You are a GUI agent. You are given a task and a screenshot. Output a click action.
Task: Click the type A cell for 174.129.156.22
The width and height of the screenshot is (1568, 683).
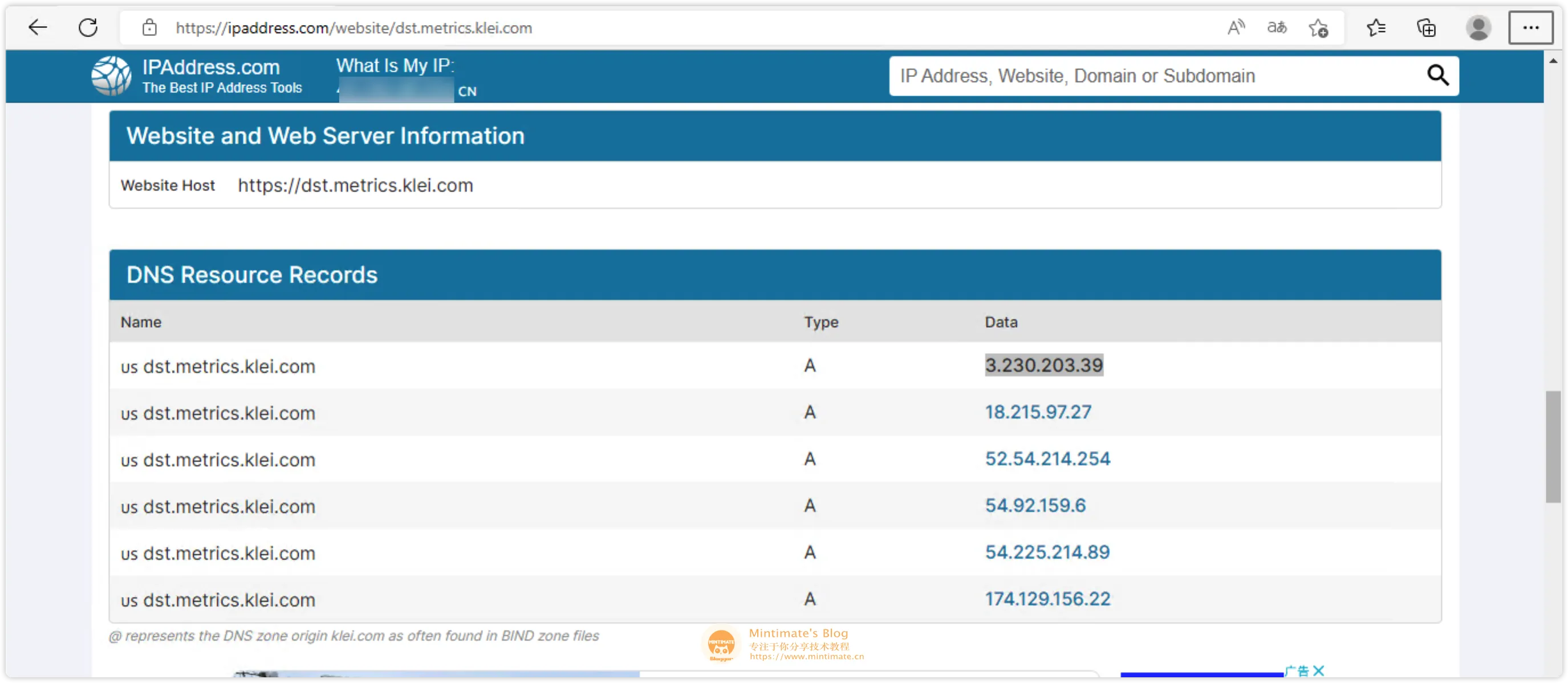pyautogui.click(x=810, y=599)
